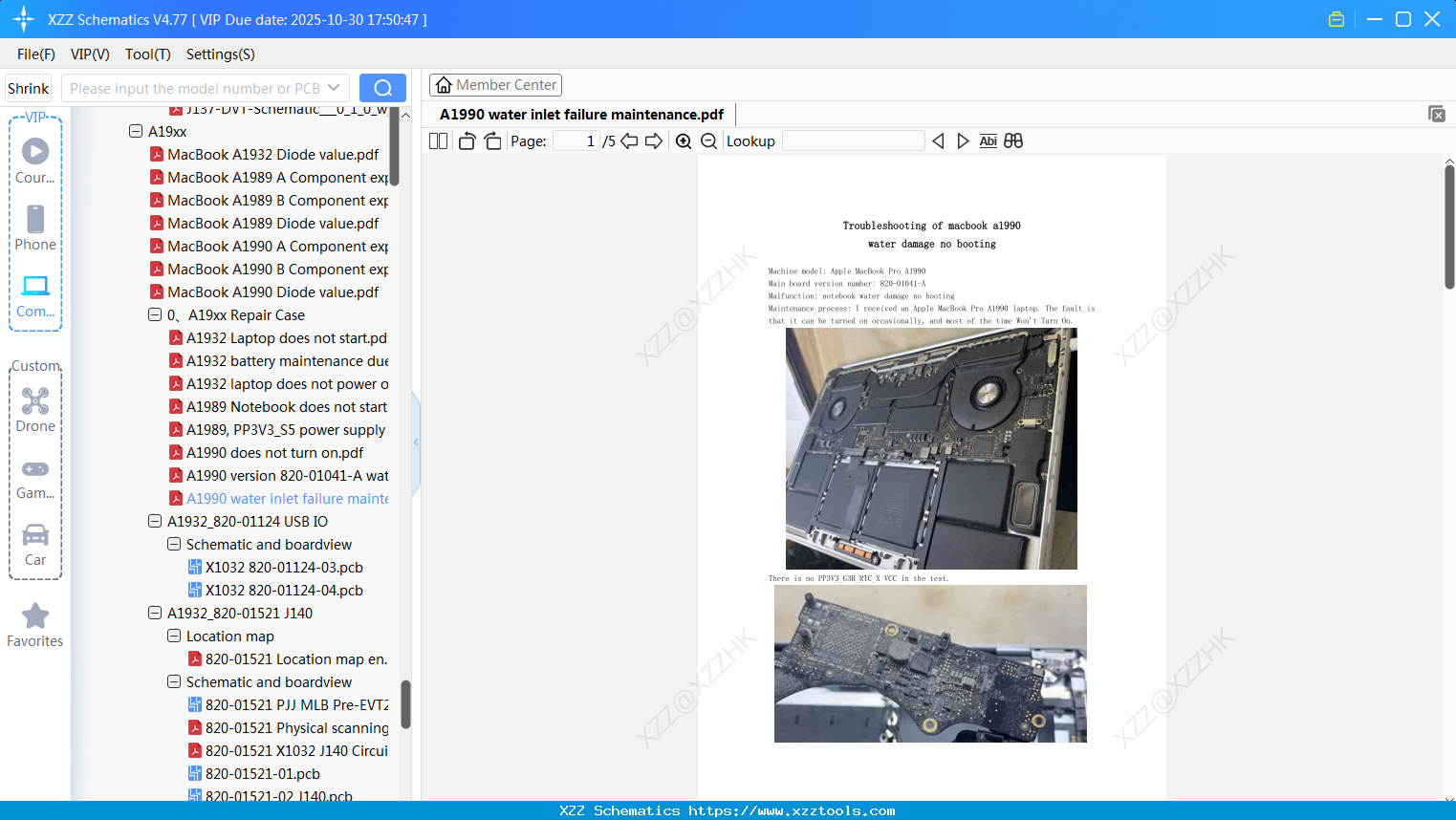The image size is (1456, 820).
Task: Open A1932 Laptop does not start file
Action: pos(278,337)
